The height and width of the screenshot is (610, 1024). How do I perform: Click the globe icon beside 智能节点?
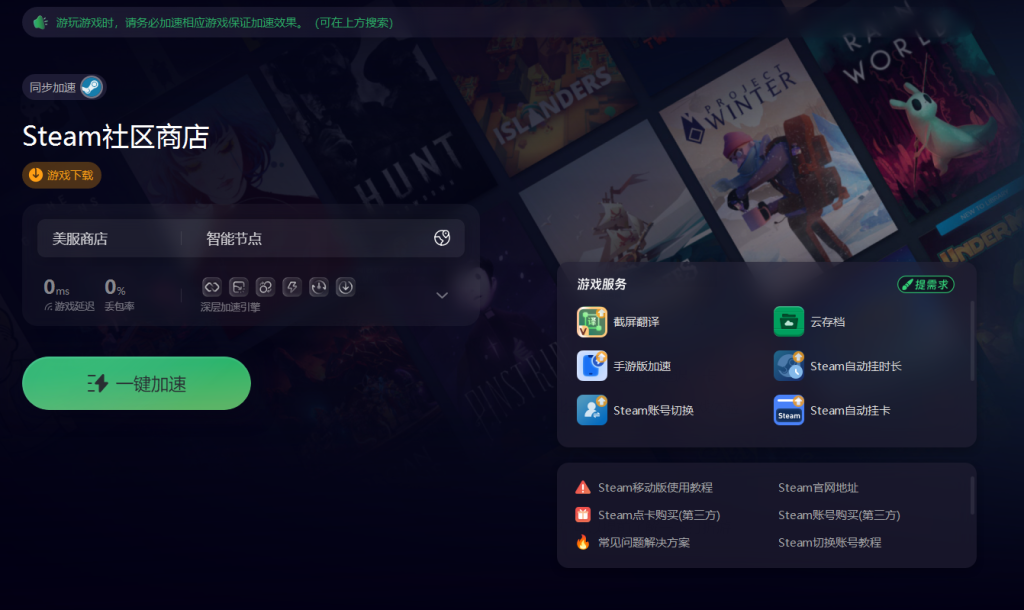pos(442,238)
